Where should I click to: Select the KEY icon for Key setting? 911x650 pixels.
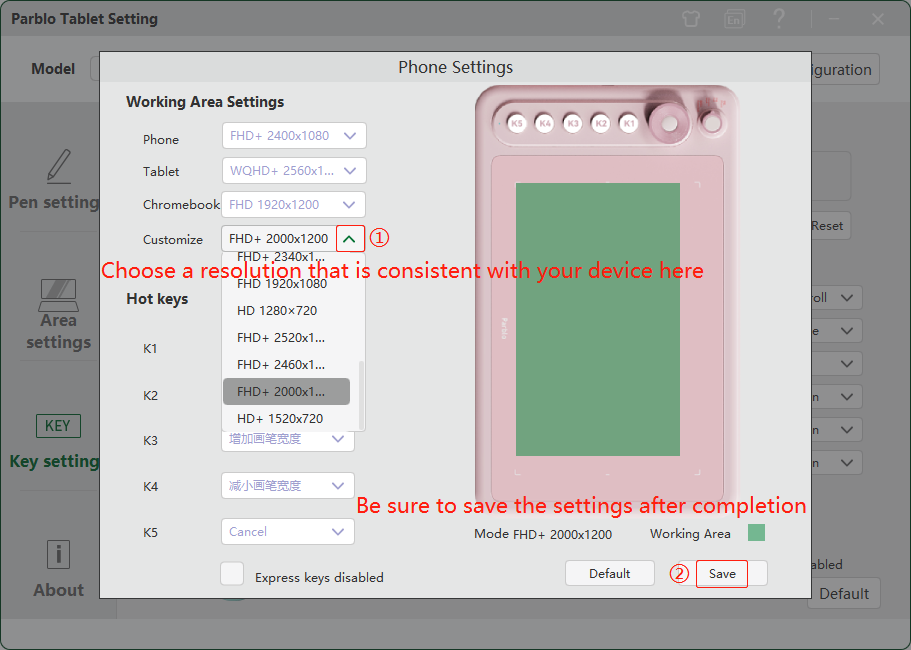click(58, 426)
